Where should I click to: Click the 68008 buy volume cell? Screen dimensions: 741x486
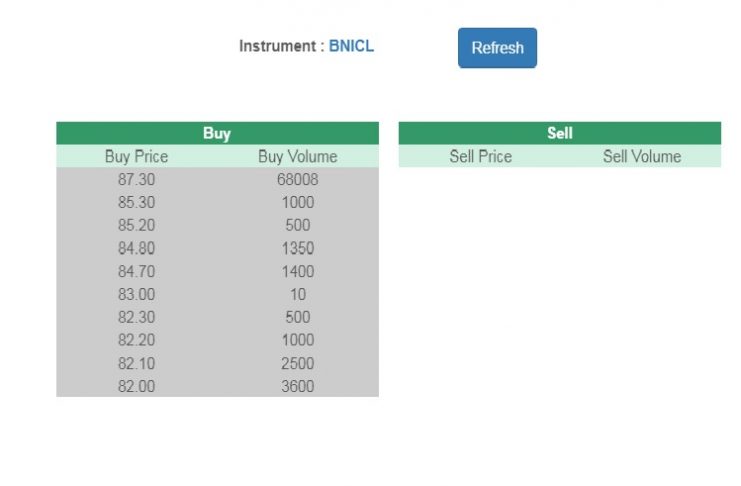pyautogui.click(x=297, y=180)
